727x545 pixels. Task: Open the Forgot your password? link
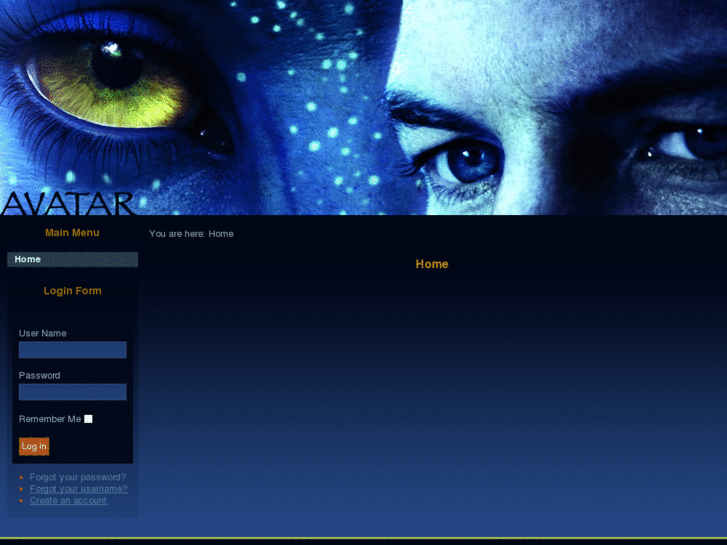tap(77, 477)
